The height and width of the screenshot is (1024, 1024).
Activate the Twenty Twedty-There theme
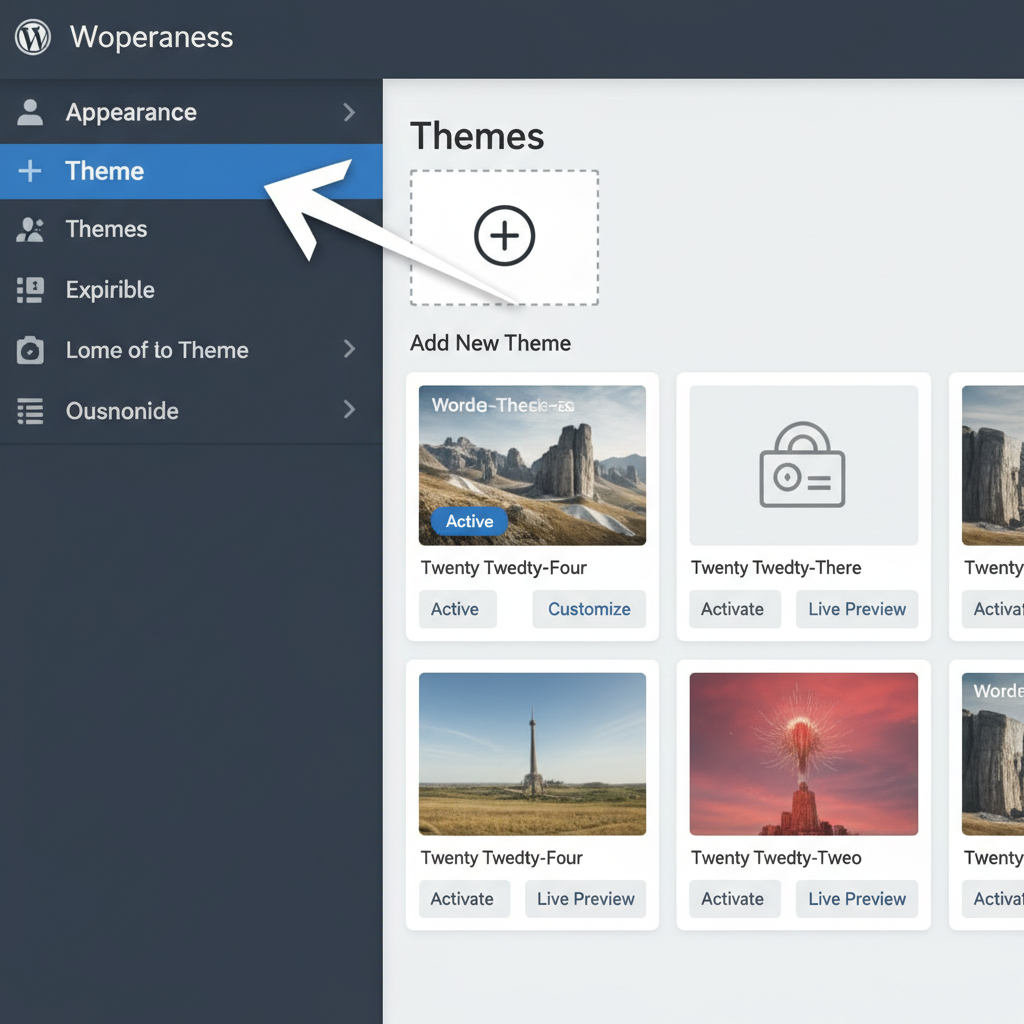pyautogui.click(x=732, y=609)
